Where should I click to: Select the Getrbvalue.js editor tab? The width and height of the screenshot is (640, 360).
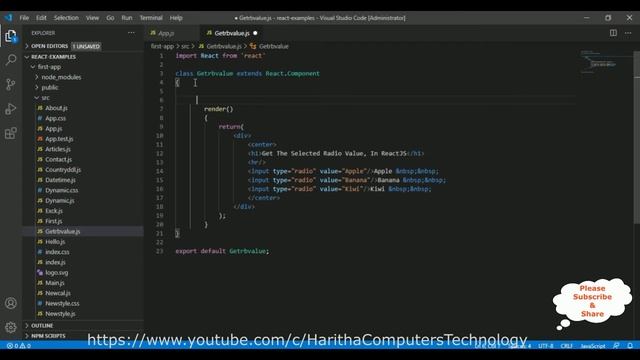coord(233,33)
